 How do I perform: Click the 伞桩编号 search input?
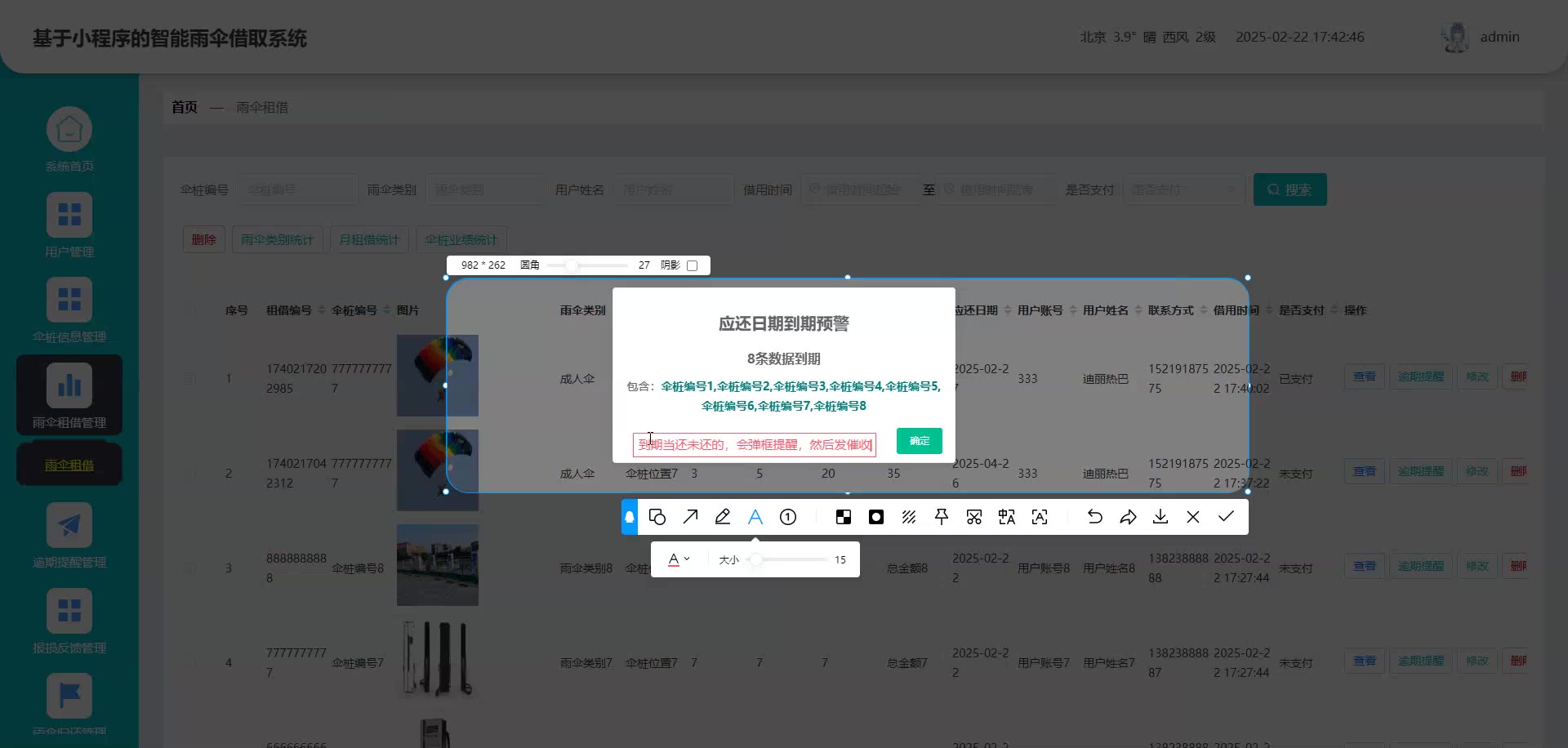(298, 189)
